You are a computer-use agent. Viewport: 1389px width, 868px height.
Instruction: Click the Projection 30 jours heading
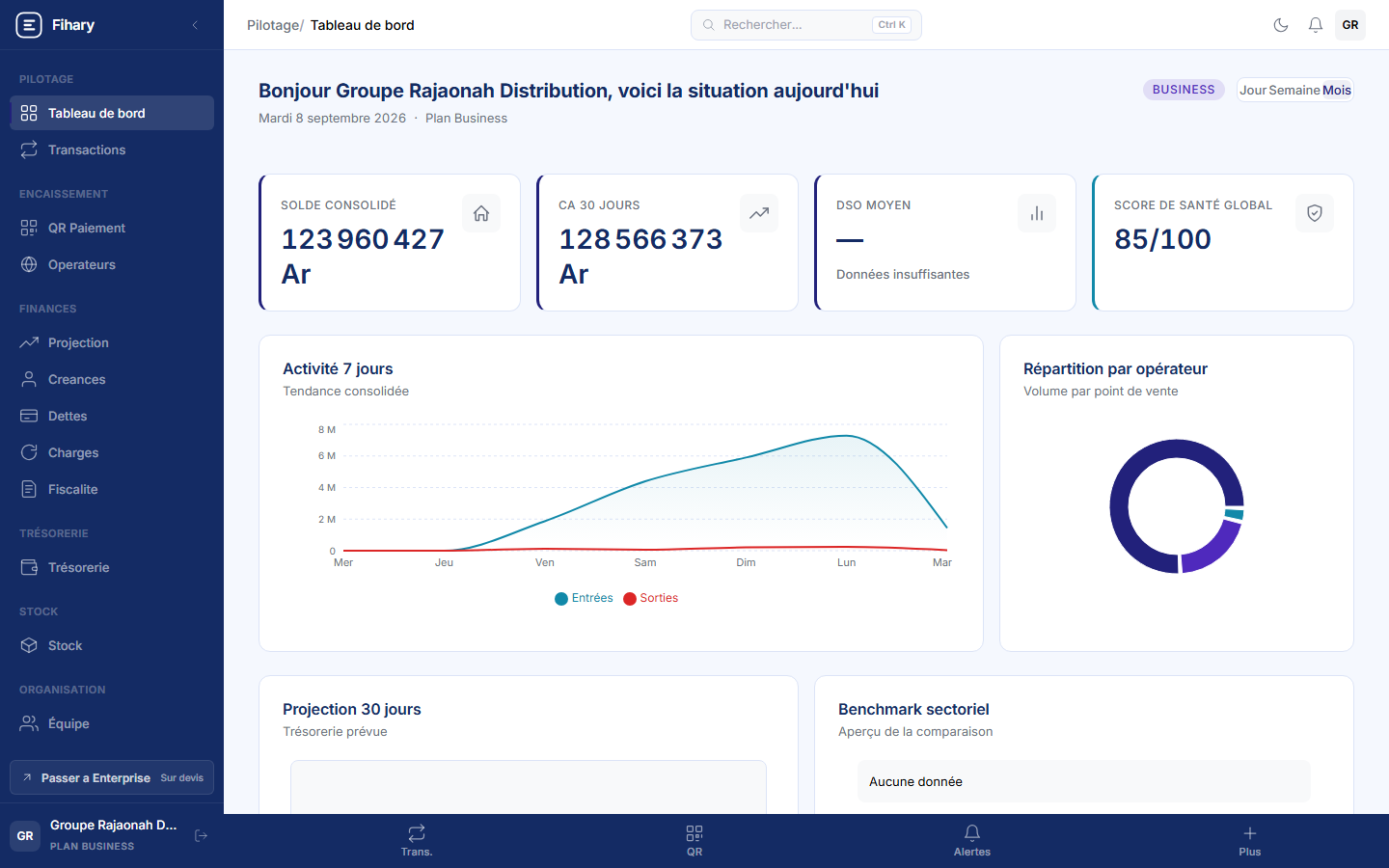(352, 709)
